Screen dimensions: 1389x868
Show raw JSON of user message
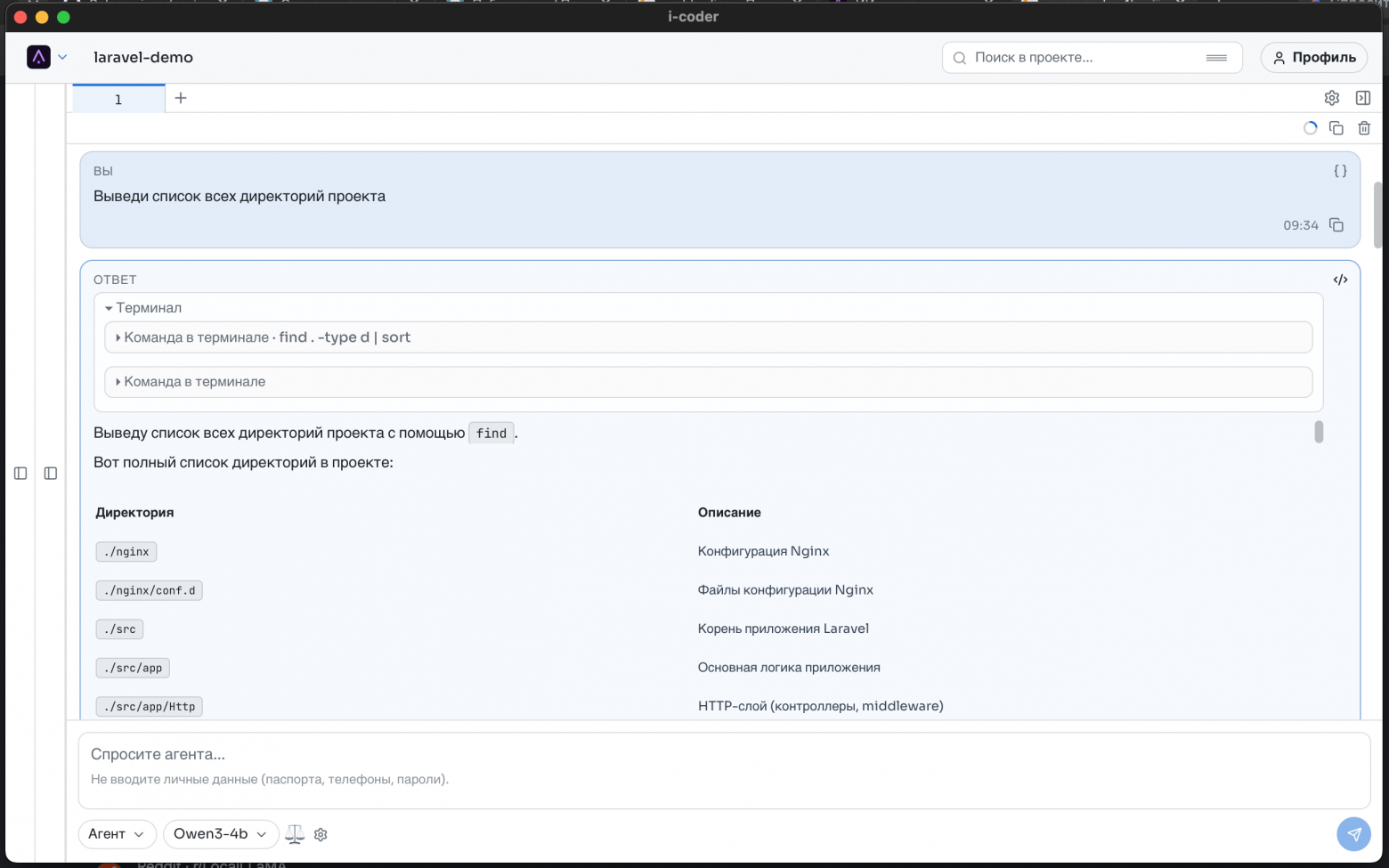(x=1340, y=171)
